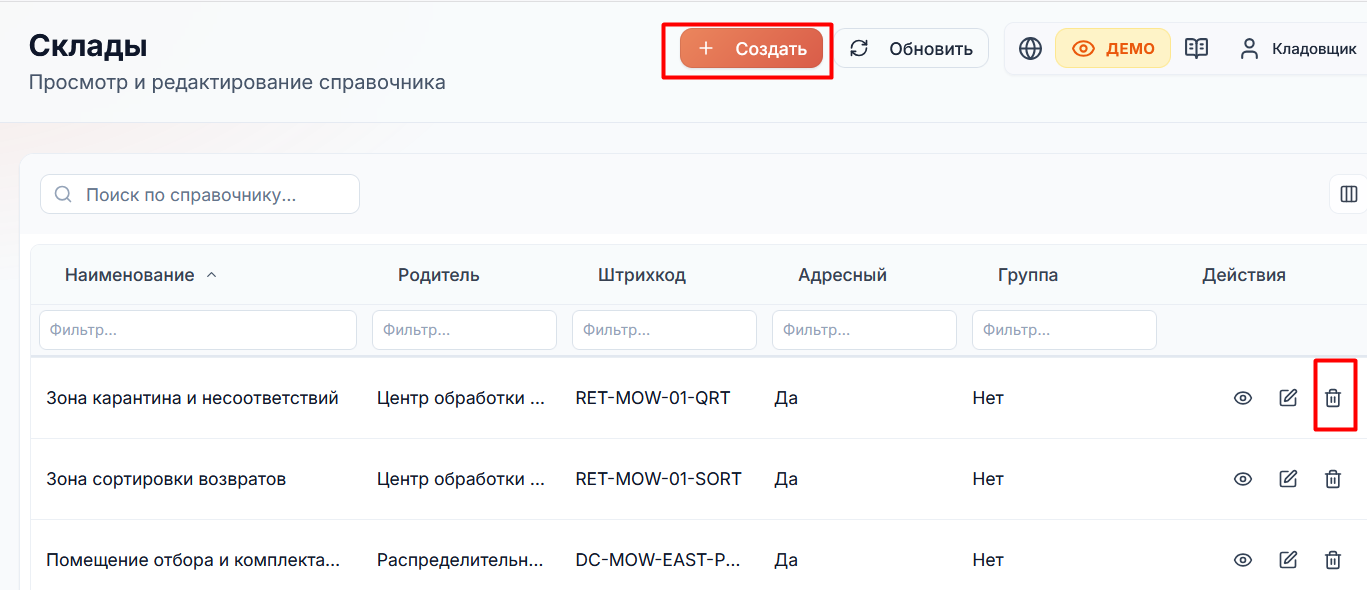The image size is (1367, 590).
Task: Delete the Помещение отбора row
Action: [1333, 560]
